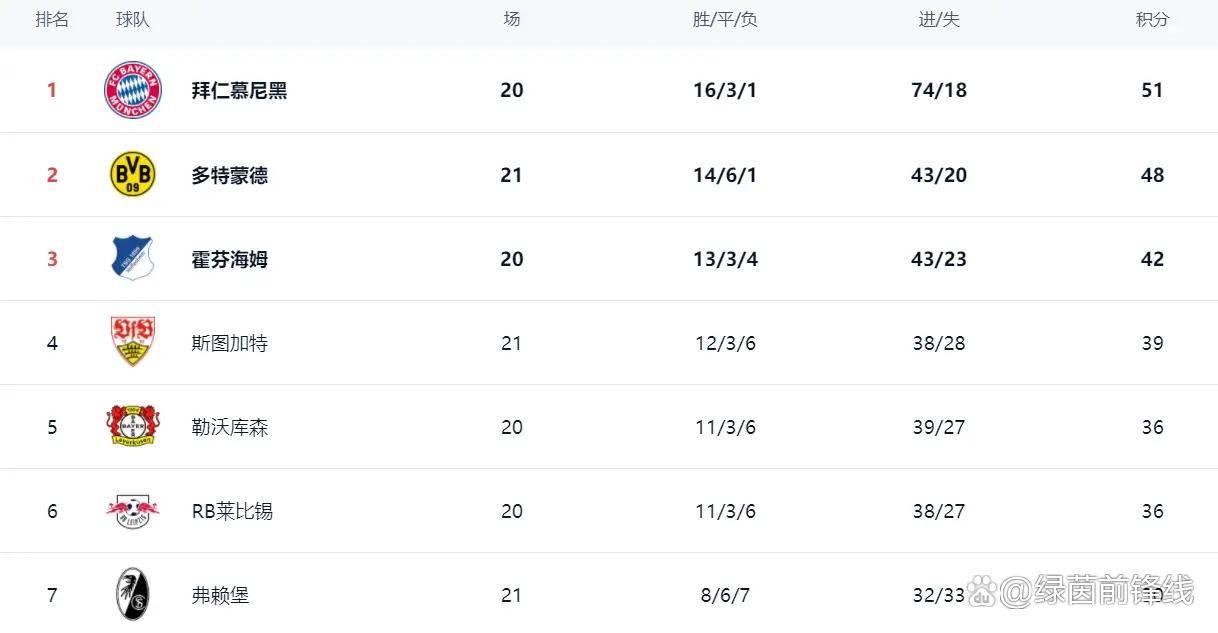Click the SC Freiburg club logo

(x=133, y=594)
